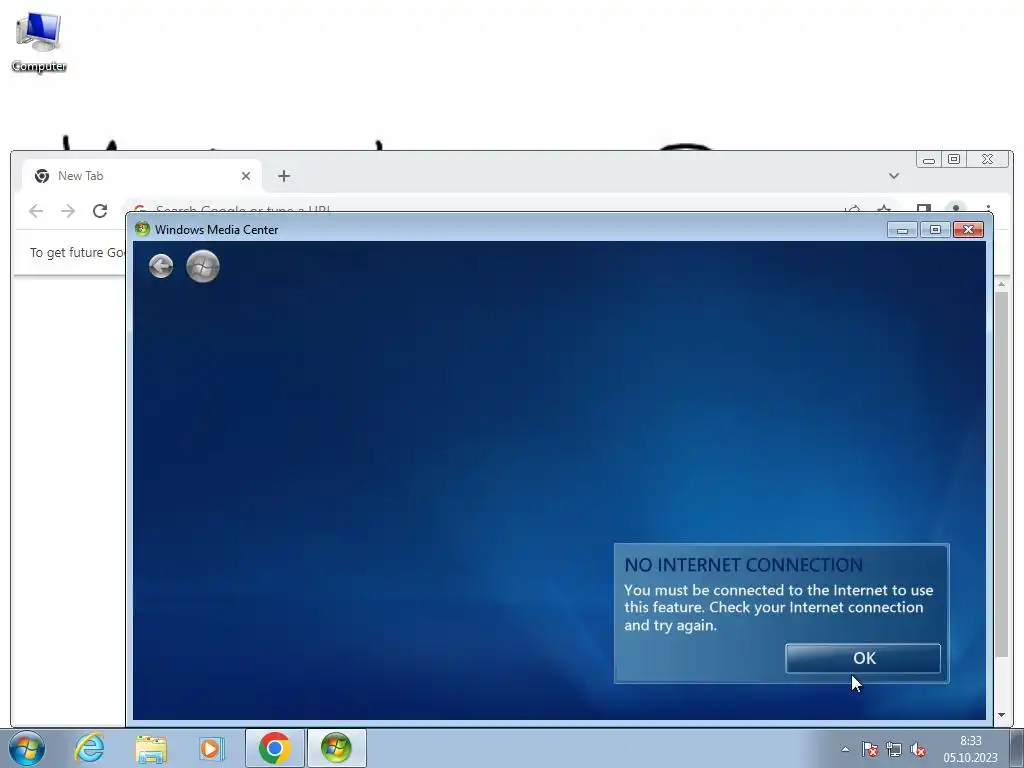Open the Windows Start menu
Viewport: 1024px width, 768px height.
[x=27, y=748]
